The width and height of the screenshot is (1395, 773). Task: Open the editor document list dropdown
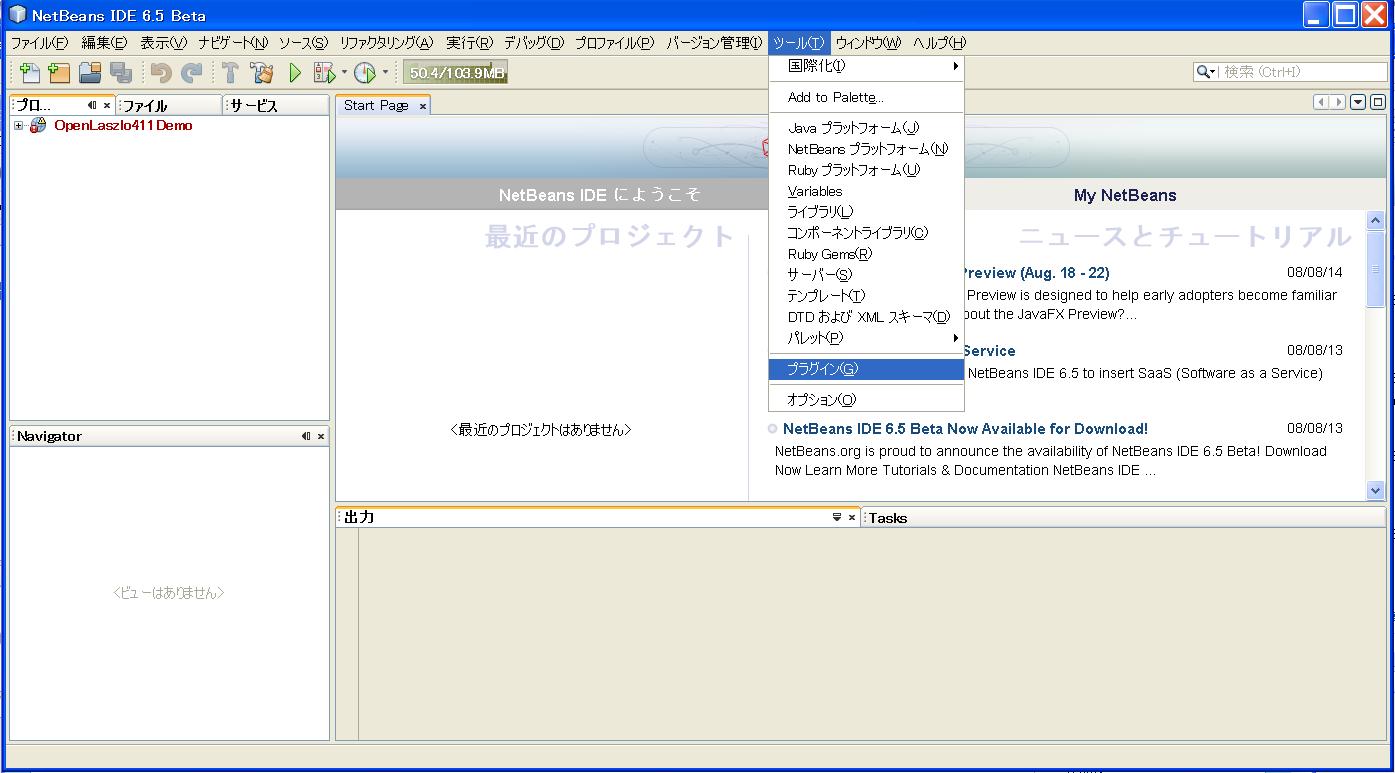click(x=1358, y=102)
